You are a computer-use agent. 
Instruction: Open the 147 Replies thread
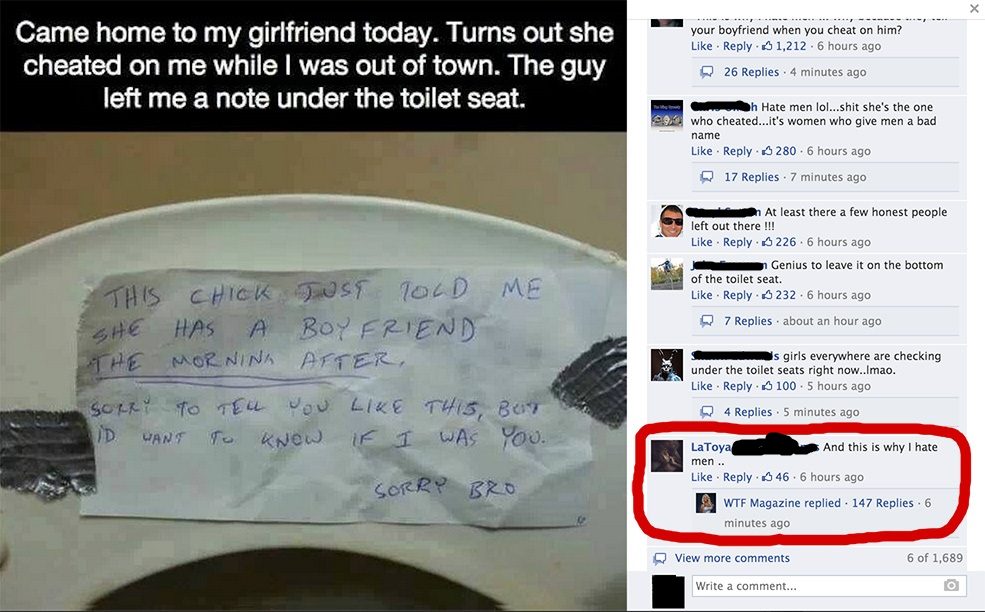click(x=883, y=503)
